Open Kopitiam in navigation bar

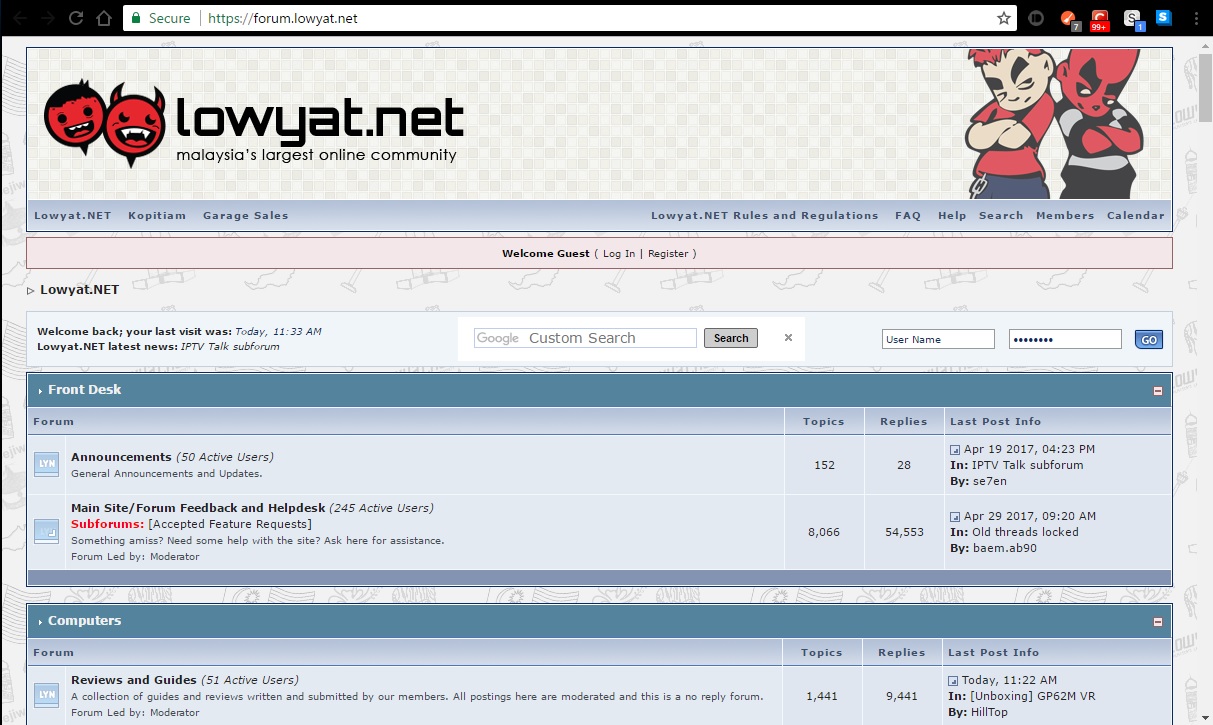tap(157, 216)
